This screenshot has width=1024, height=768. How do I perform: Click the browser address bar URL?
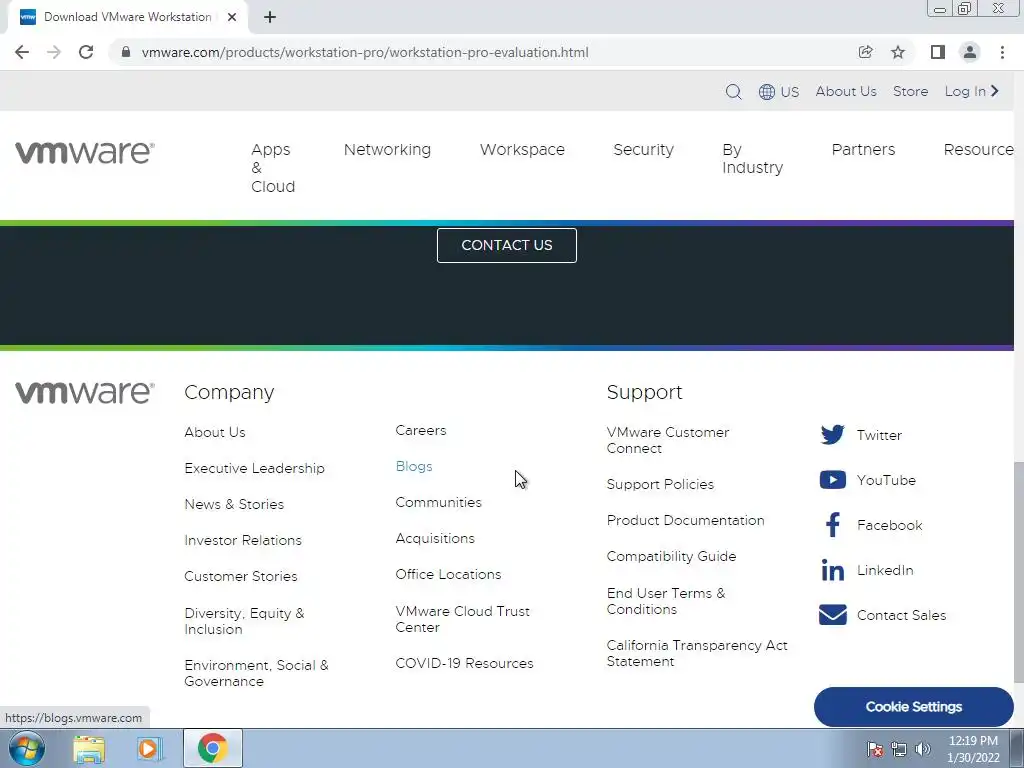[365, 52]
